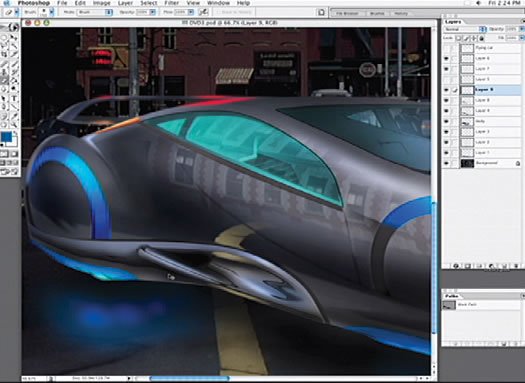
Task: Open options bar Opacity slider arrow
Action: coord(153,12)
